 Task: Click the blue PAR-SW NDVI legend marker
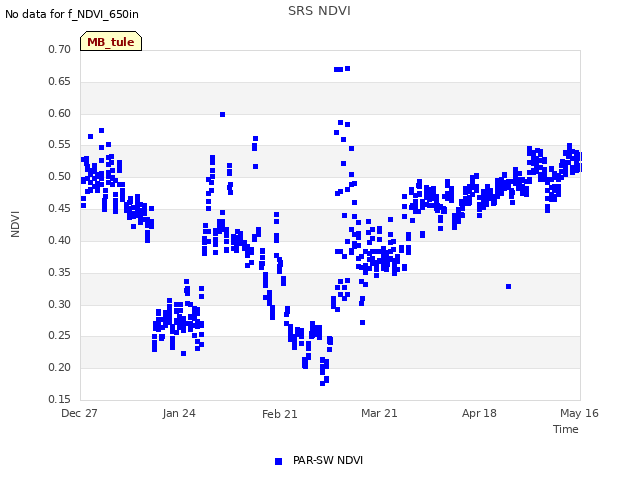pyautogui.click(x=278, y=461)
